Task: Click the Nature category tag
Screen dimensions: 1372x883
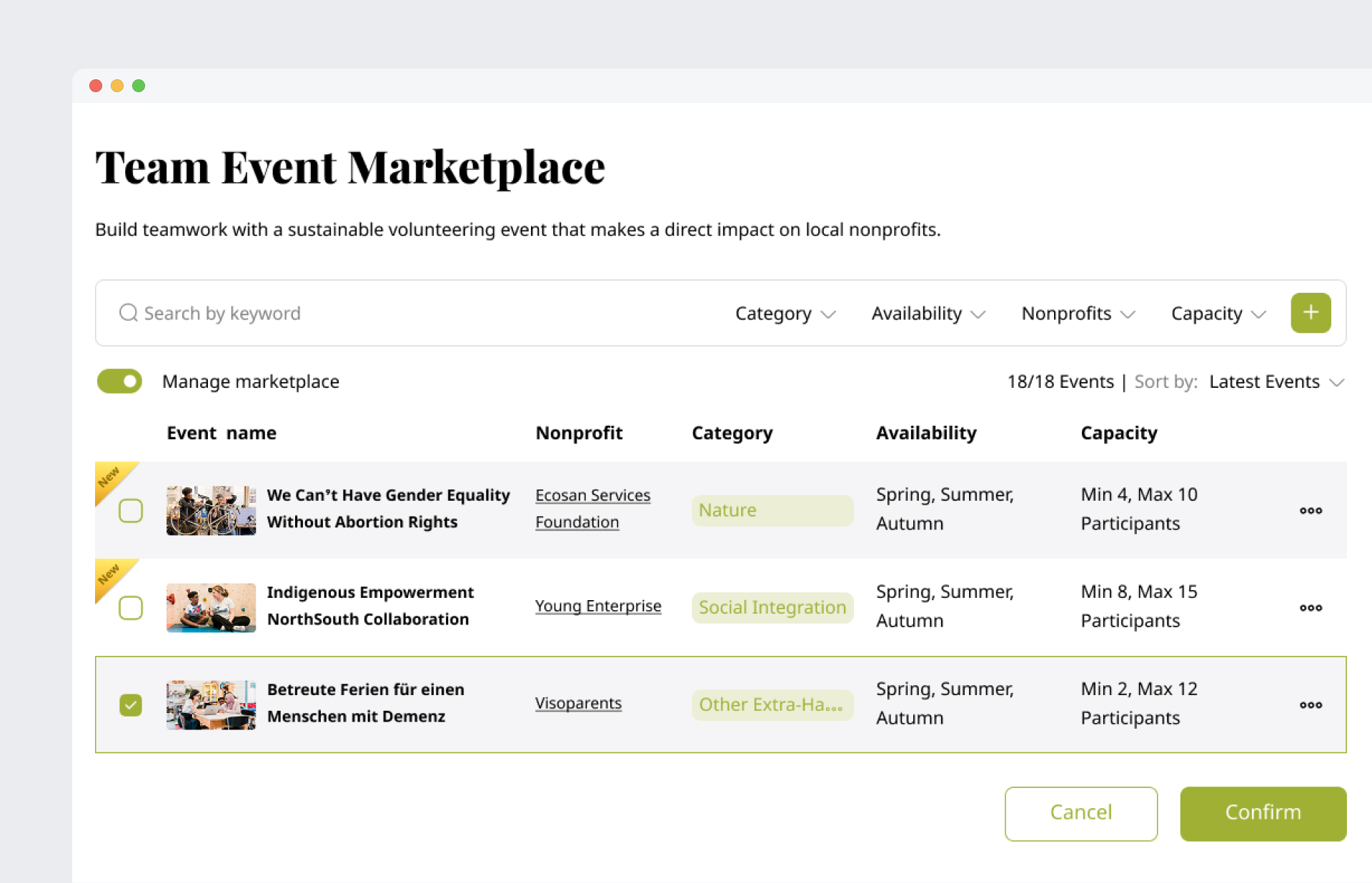Action: pos(772,510)
